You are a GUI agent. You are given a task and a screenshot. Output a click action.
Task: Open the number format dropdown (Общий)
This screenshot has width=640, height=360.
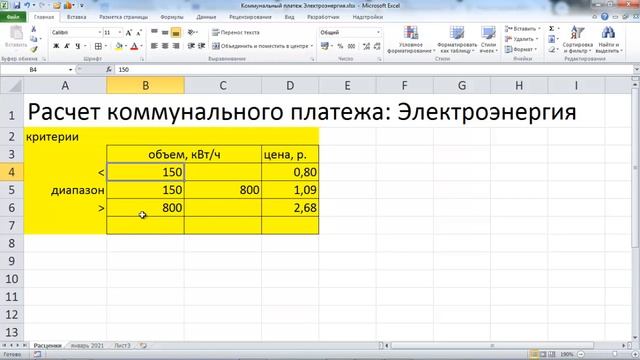[378, 32]
